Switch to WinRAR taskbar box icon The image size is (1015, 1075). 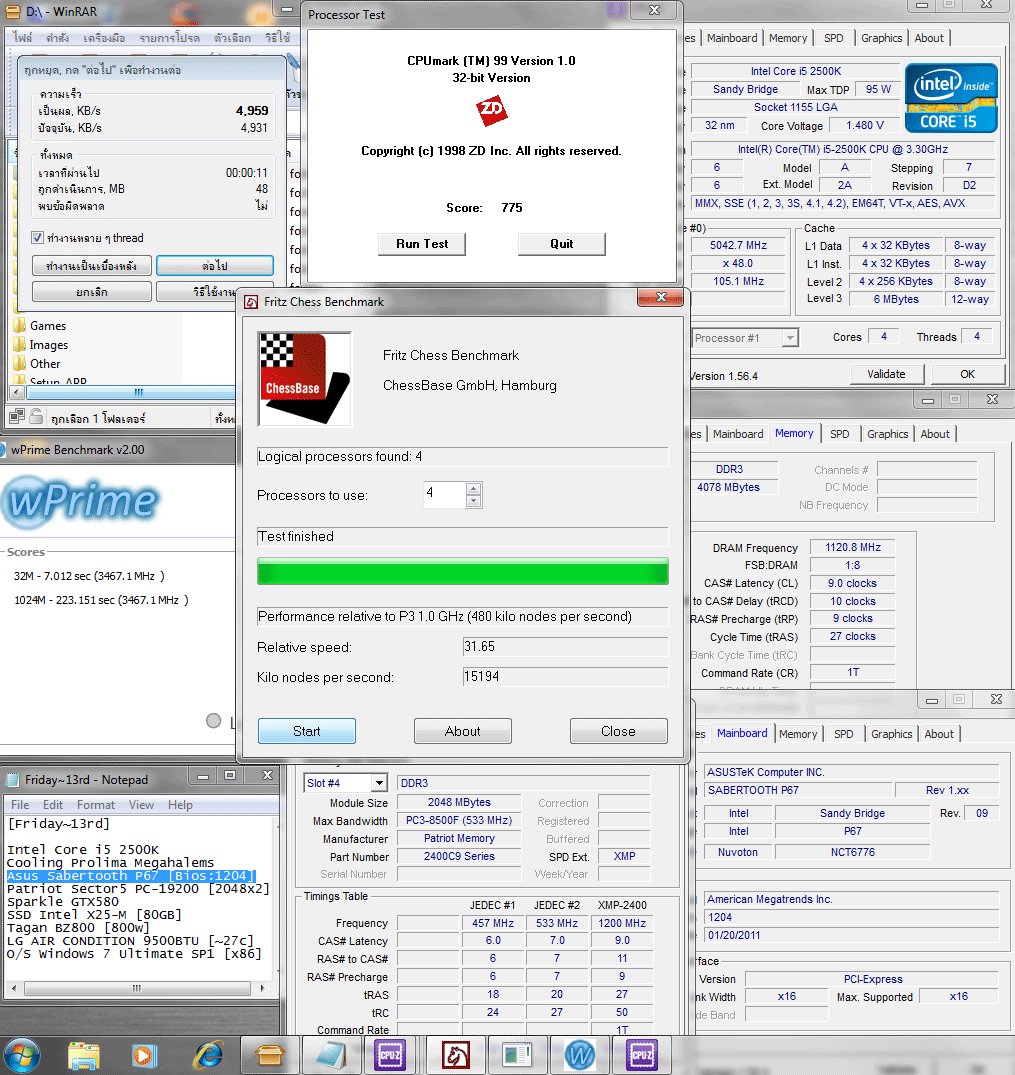tap(270, 1056)
